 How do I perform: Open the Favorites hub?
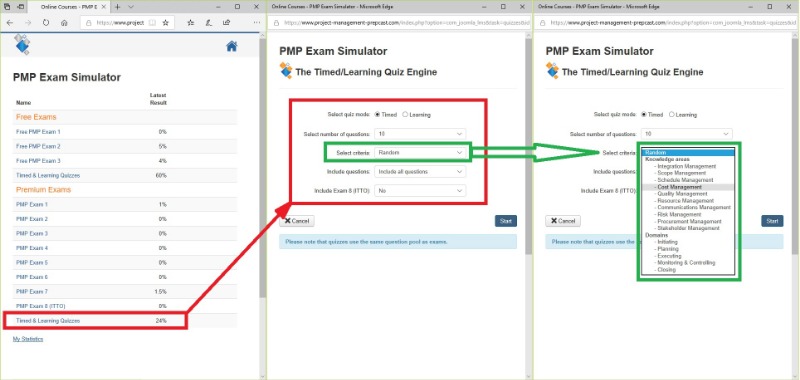[190, 23]
